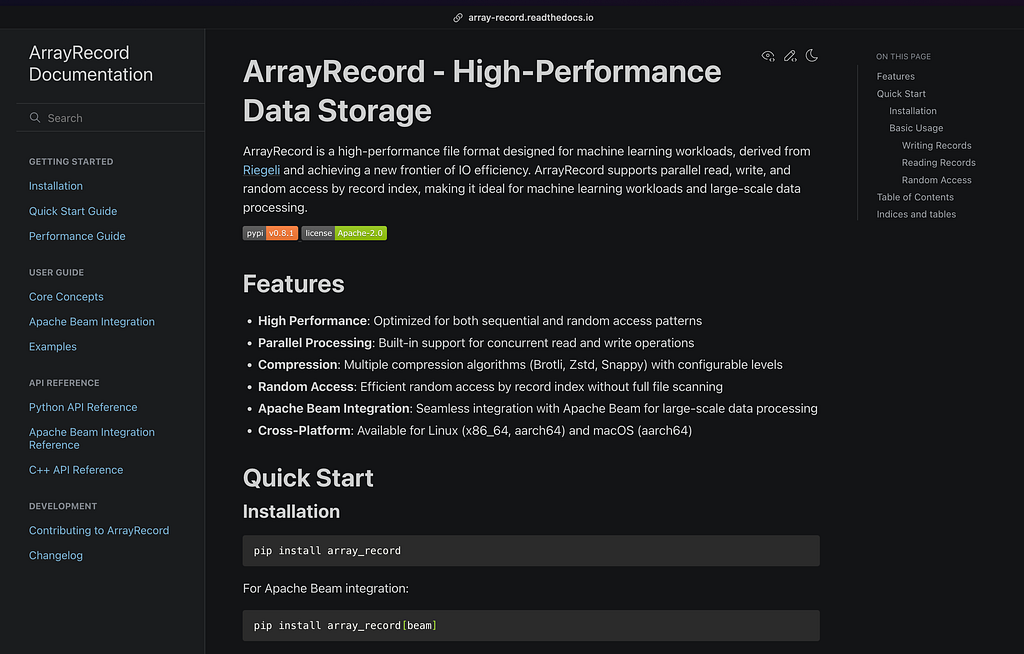Viewport: 1024px width, 654px height.
Task: Open the C++ API Reference page
Action: pos(76,470)
